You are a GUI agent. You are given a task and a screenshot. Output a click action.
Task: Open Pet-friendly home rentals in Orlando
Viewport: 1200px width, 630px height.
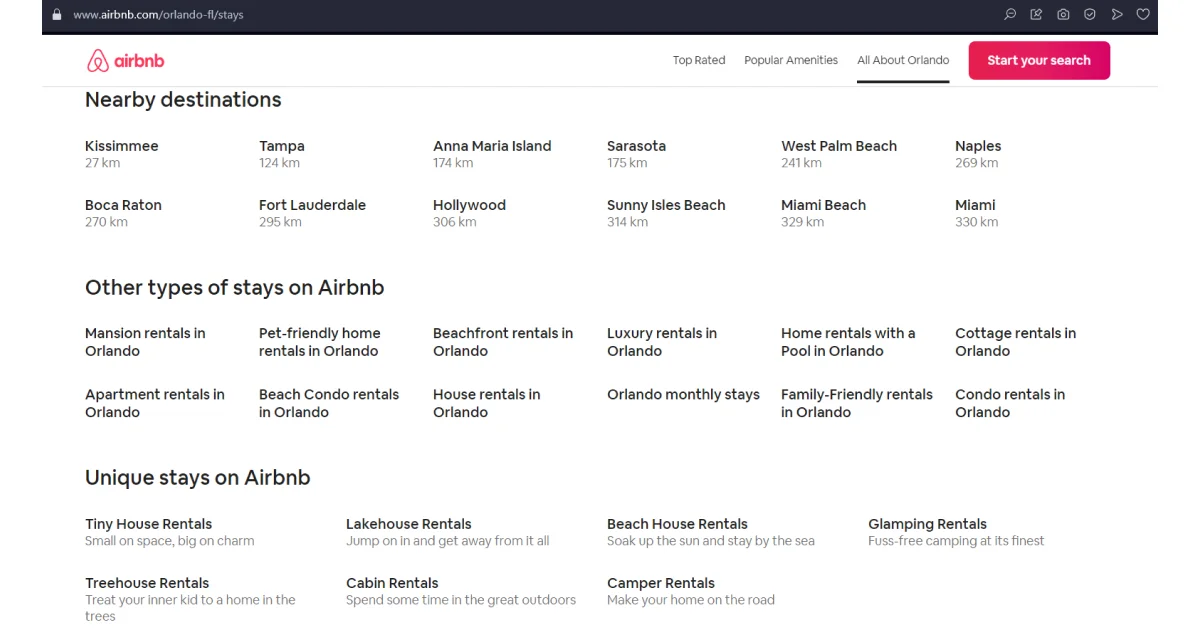click(x=320, y=342)
